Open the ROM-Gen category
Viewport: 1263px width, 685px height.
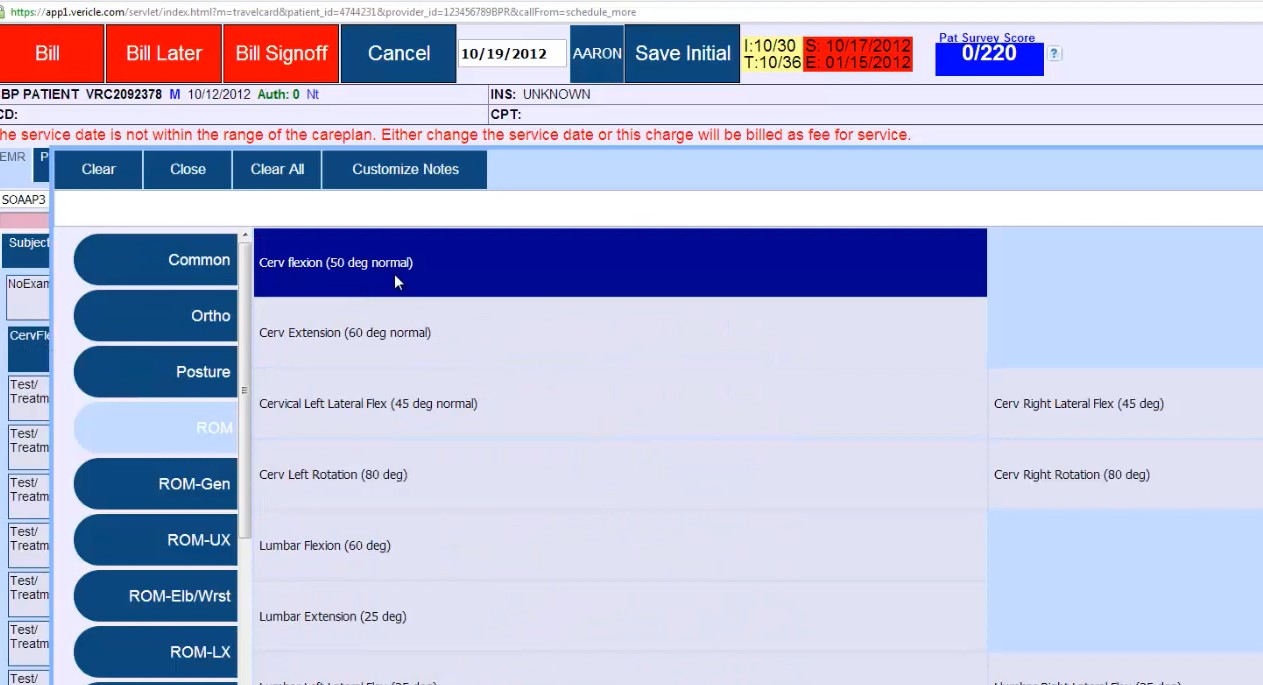(x=156, y=483)
